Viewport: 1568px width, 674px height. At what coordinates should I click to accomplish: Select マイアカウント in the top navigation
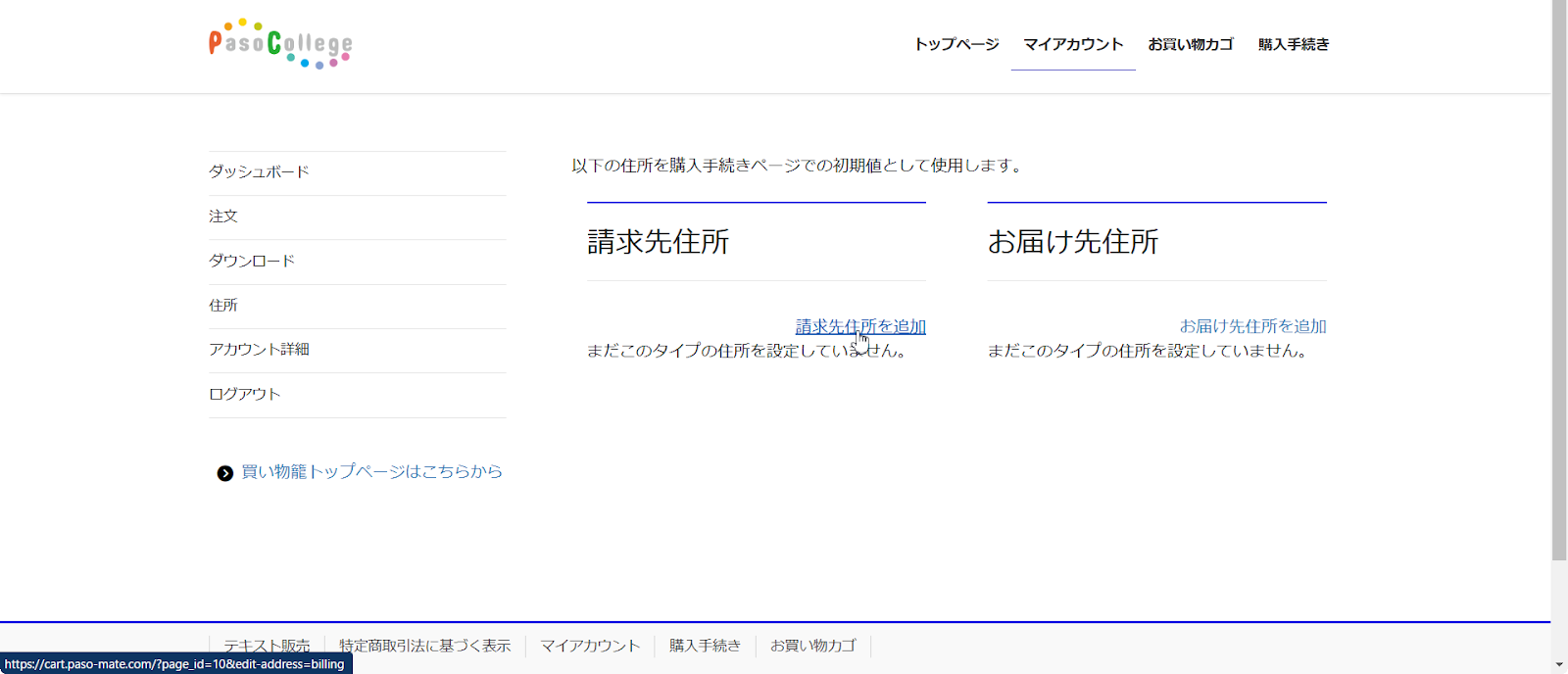[x=1073, y=44]
